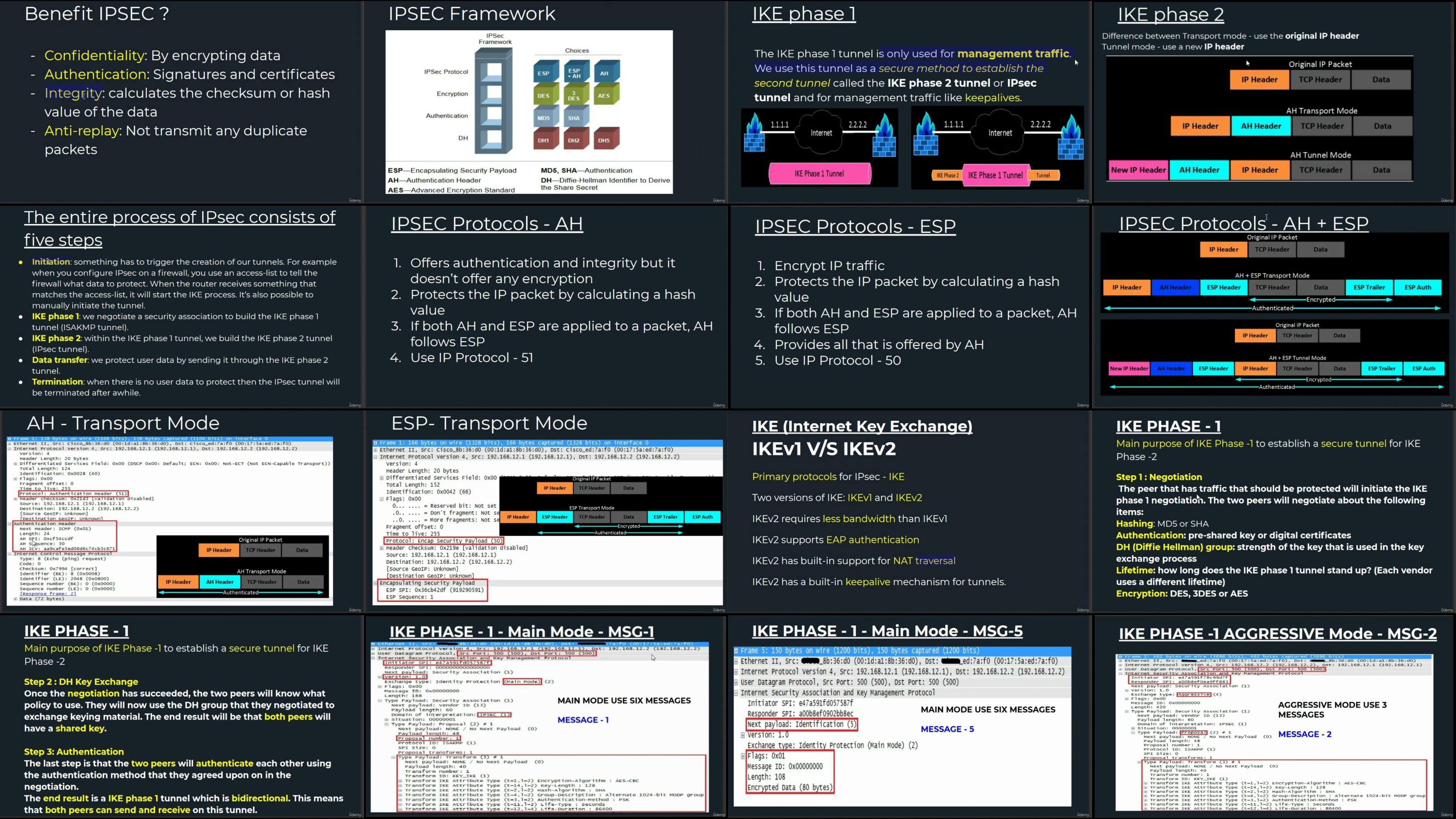Click the MD5 cube in framework choices
The height and width of the screenshot is (819, 1456).
[x=543, y=118]
